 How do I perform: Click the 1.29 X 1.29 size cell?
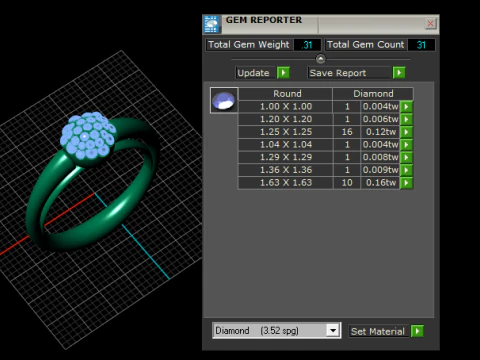[x=286, y=157]
